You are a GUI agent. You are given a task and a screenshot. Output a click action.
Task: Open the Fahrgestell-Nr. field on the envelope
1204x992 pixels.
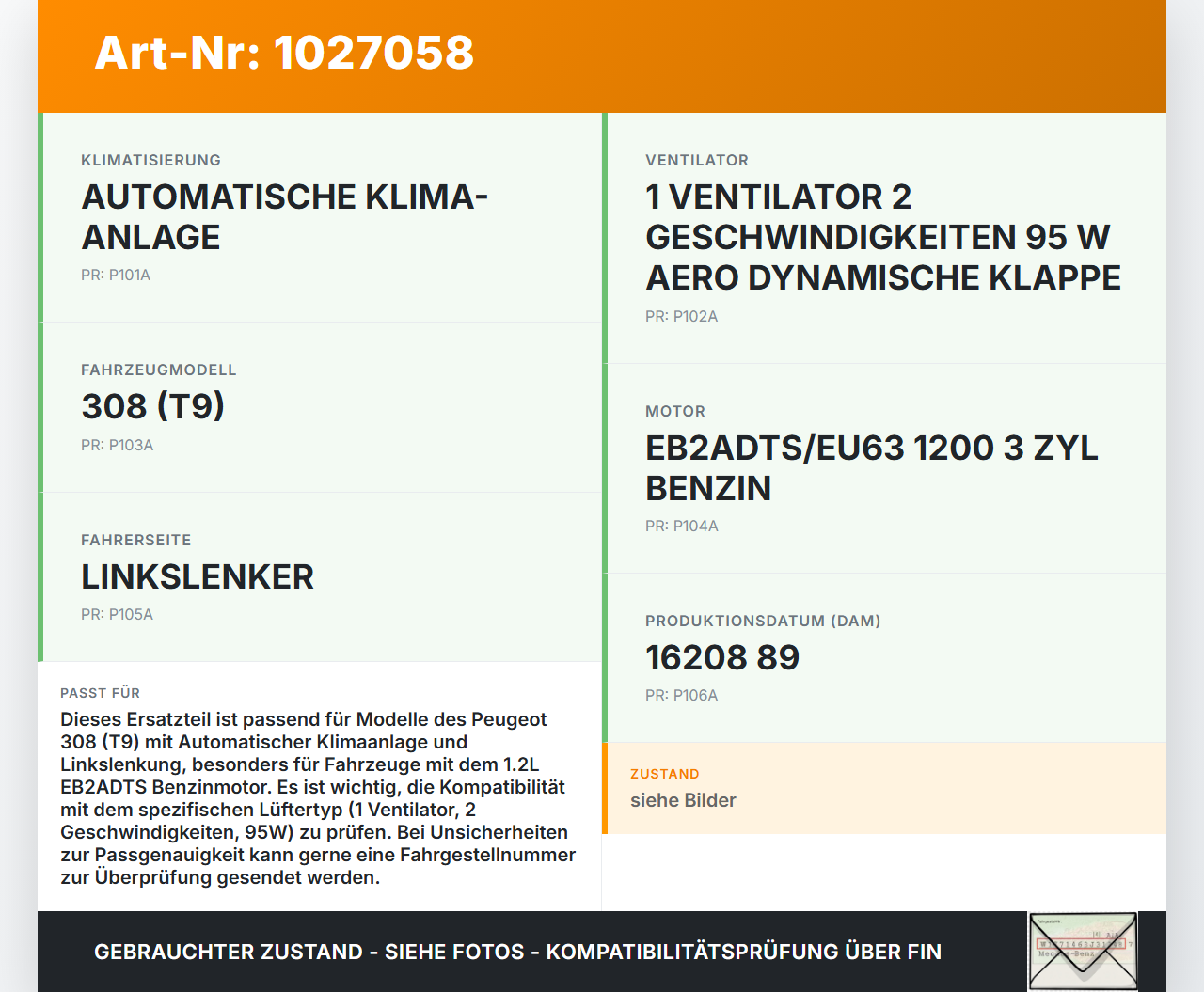(x=1050, y=921)
